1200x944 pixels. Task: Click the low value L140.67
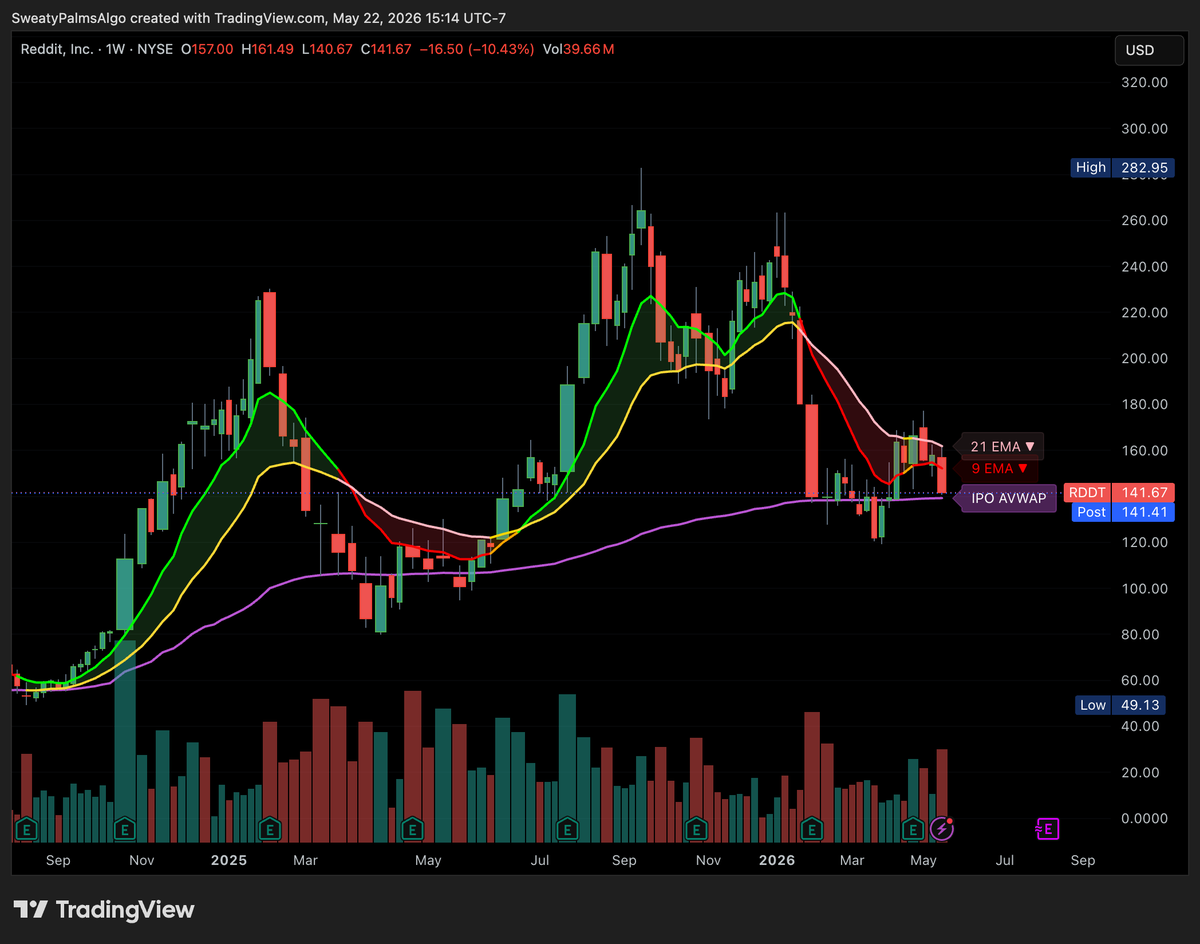point(327,49)
